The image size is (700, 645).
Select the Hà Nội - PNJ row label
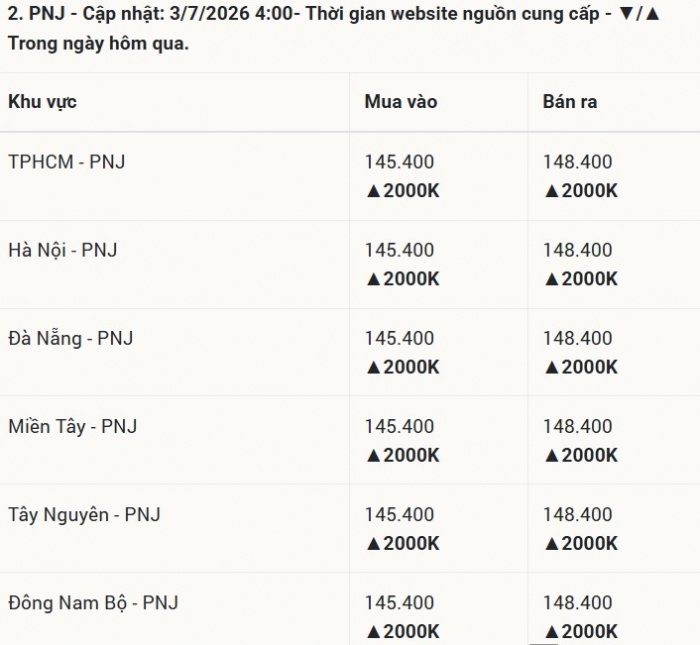click(62, 250)
